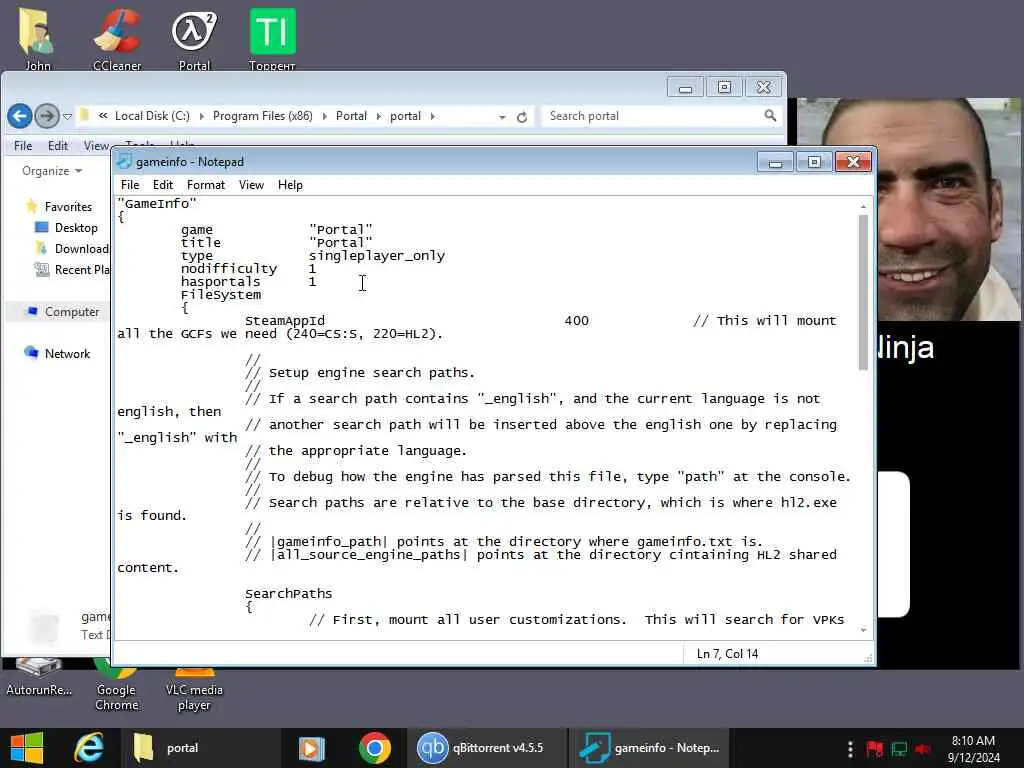Refresh the portal folder in Explorer

click(522, 117)
